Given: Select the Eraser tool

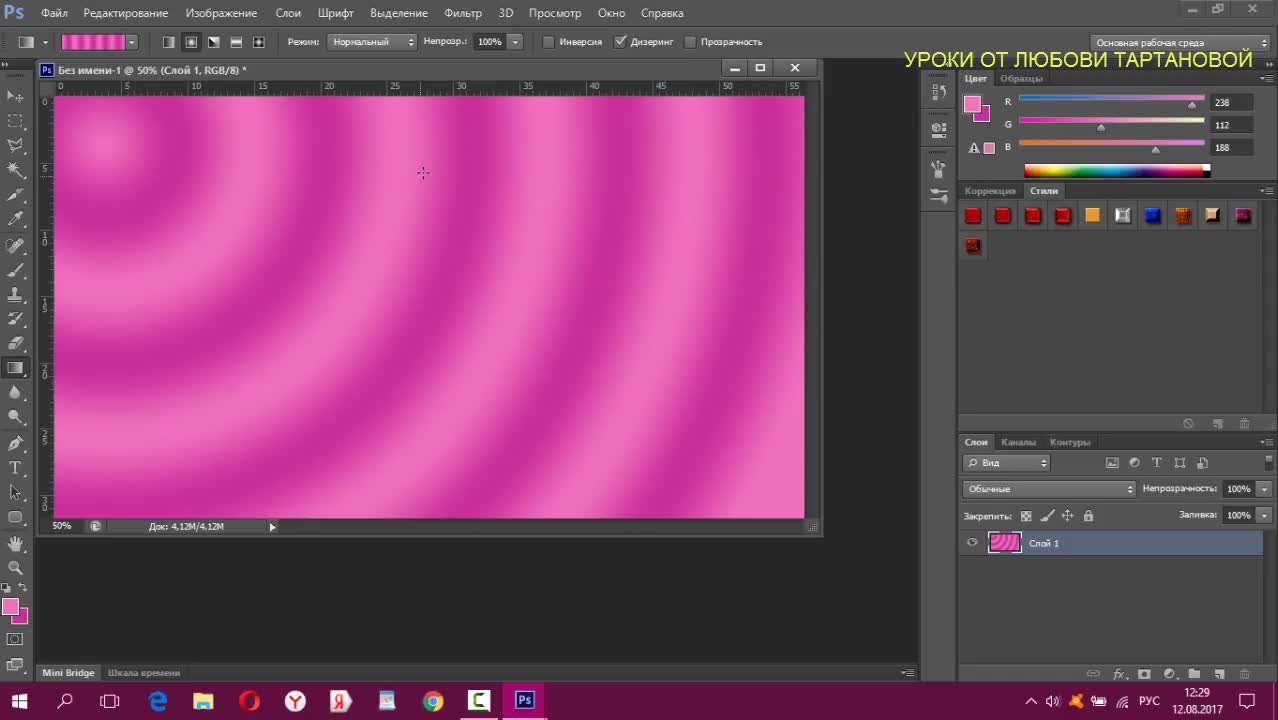Looking at the screenshot, I should point(15,343).
